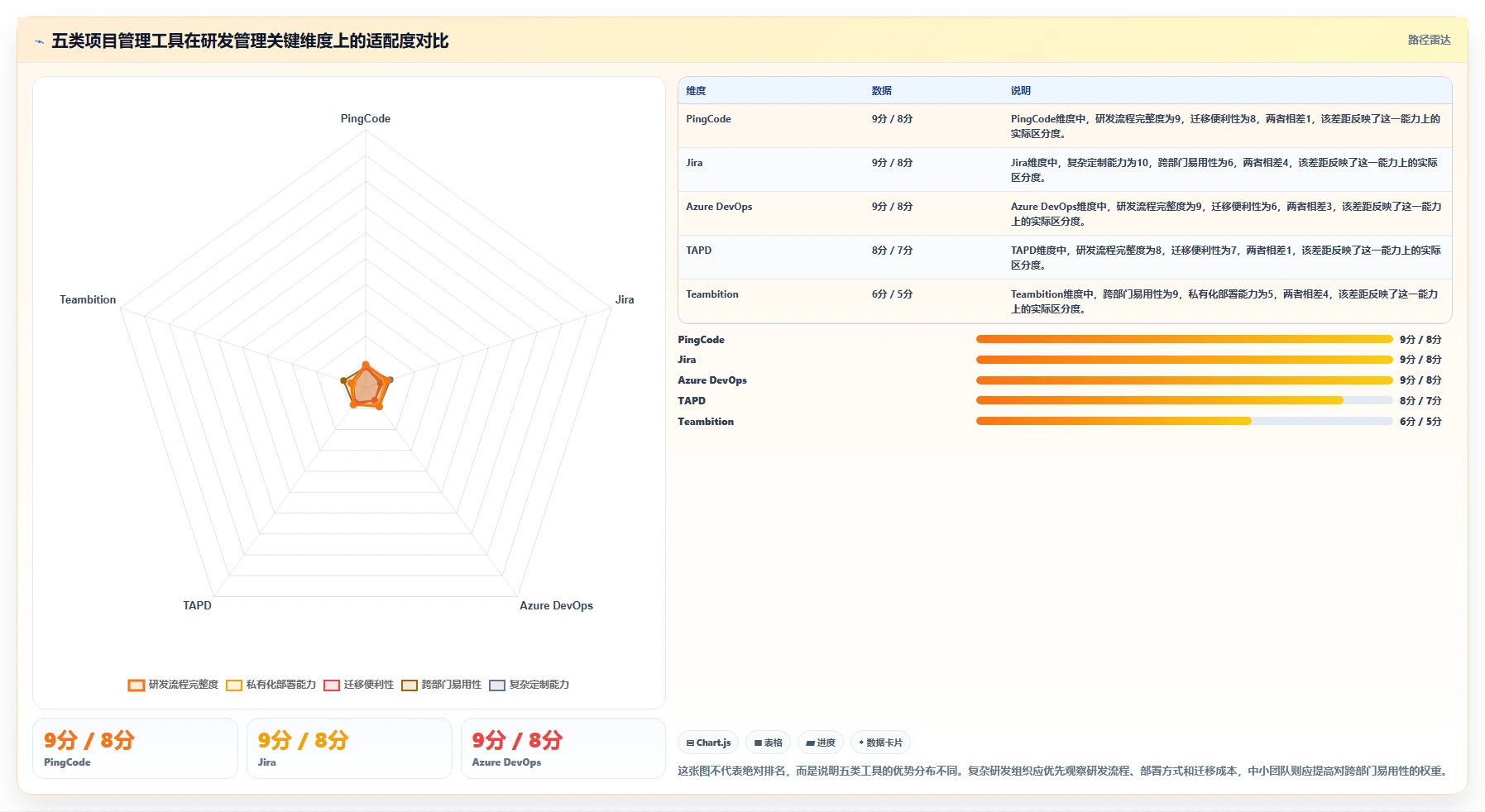This screenshot has width=1485, height=812.
Task: Click the 表格 tag
Action: [x=769, y=743]
